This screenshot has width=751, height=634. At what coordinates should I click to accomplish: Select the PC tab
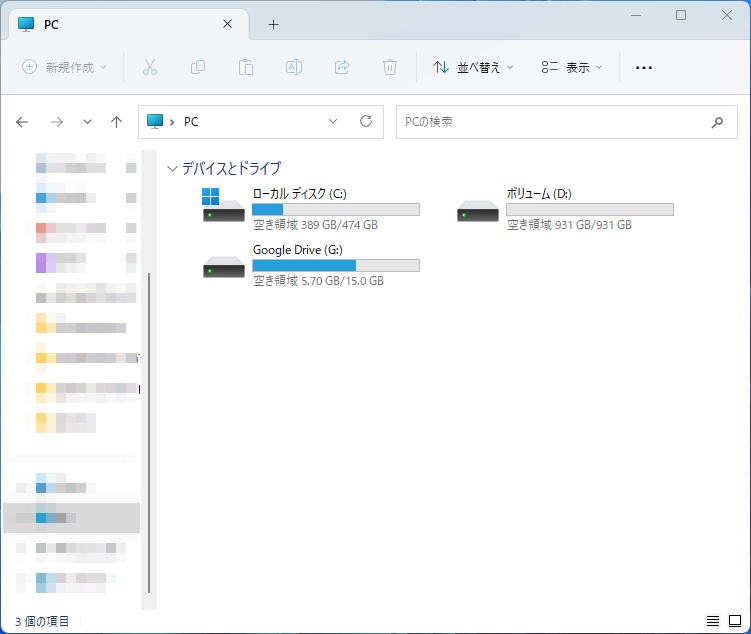[120, 24]
